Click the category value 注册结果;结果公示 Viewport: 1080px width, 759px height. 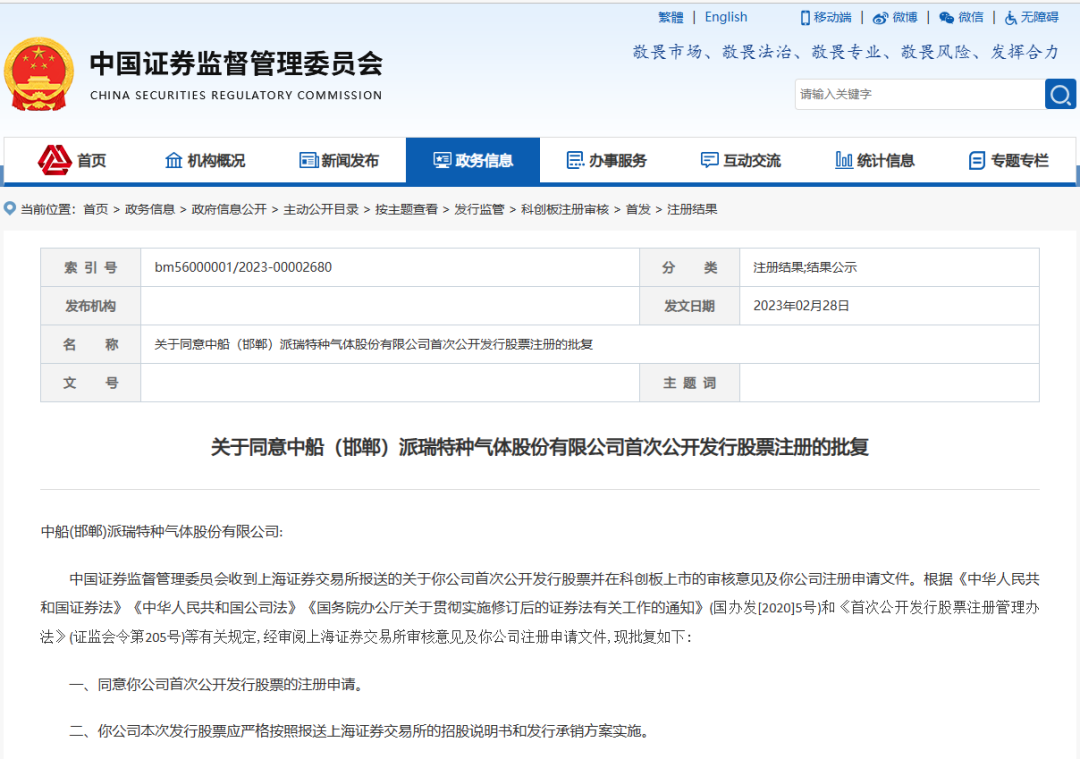tap(804, 268)
